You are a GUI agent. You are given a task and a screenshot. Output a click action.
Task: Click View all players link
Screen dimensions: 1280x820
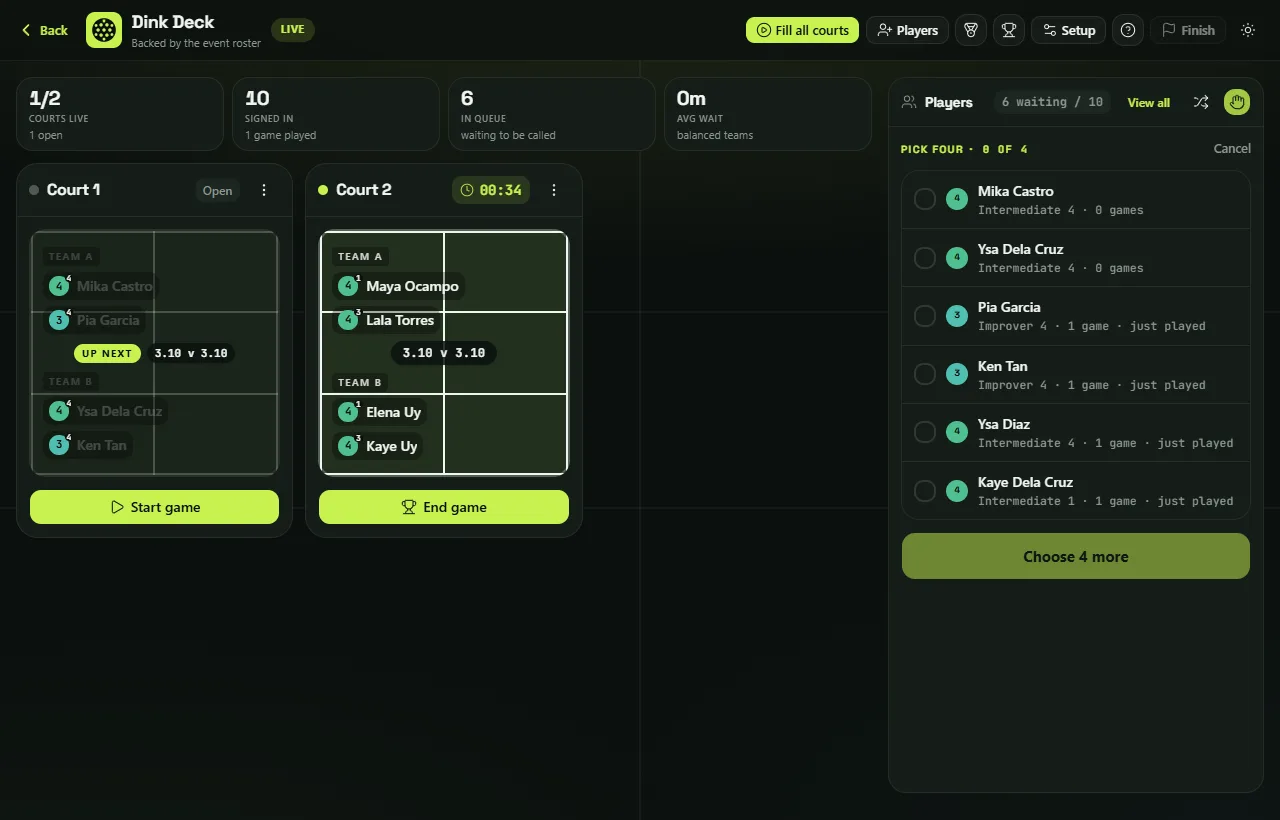coord(1148,102)
